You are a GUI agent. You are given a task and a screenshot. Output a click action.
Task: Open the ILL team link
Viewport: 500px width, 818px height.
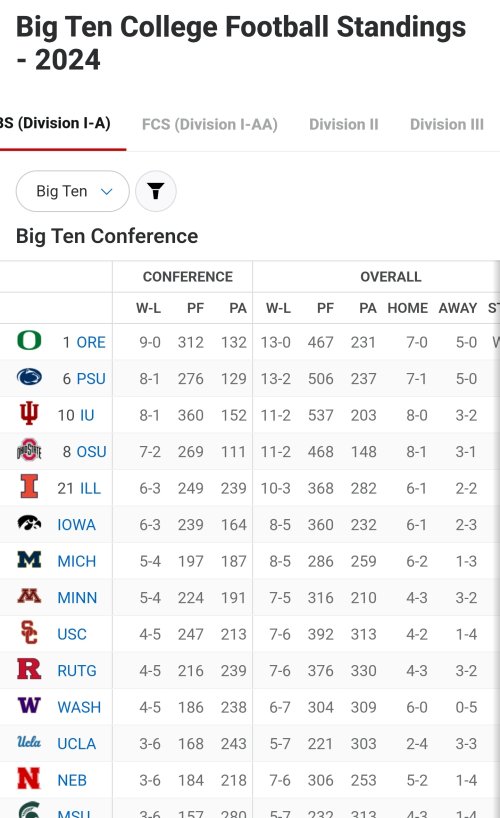(x=90, y=488)
